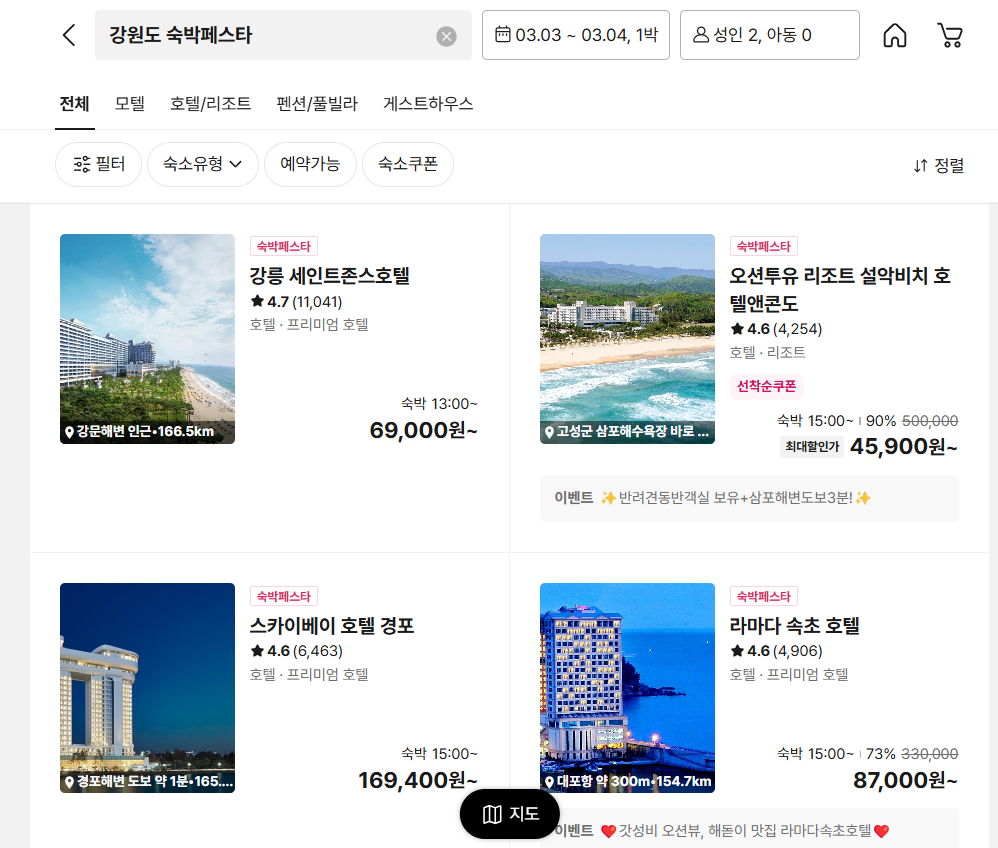Clear the search field using the X icon
This screenshot has height=848, width=998.
(446, 35)
